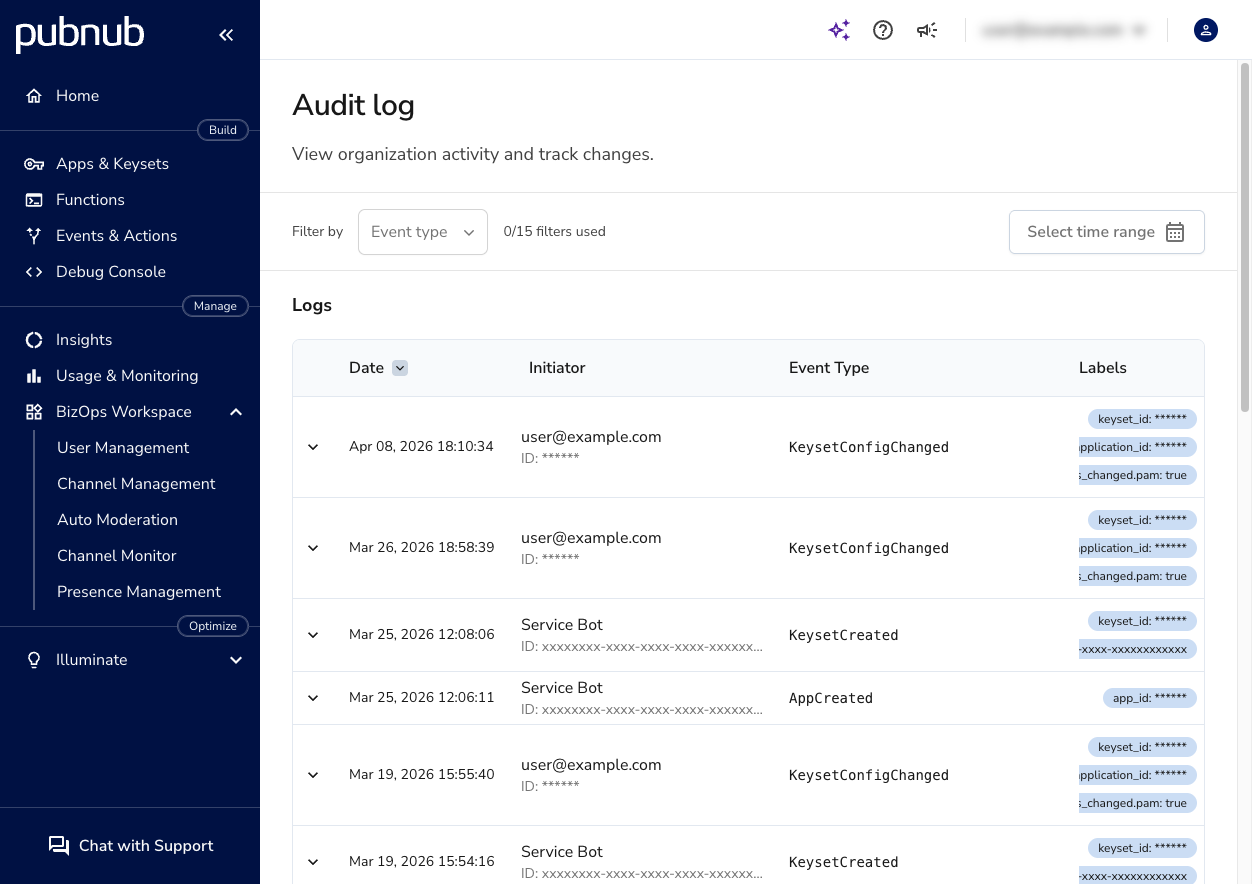This screenshot has width=1252, height=884.
Task: Click the help question mark icon
Action: [x=883, y=30]
